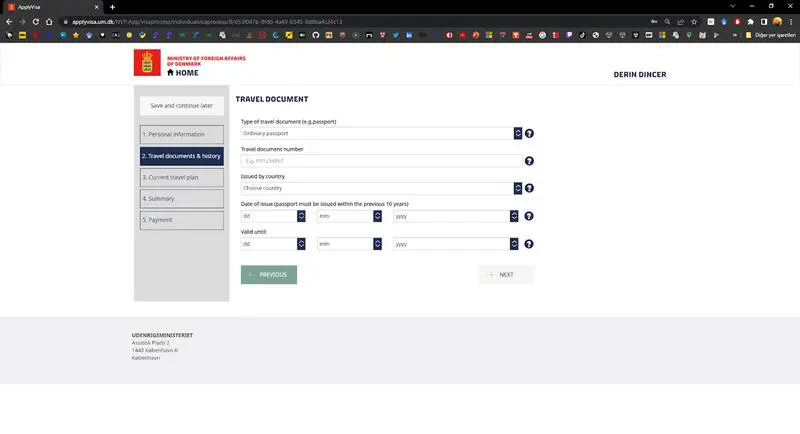Click 'Asiatisk Plads 2' footer address
This screenshot has width=800, height=434.
click(151, 343)
